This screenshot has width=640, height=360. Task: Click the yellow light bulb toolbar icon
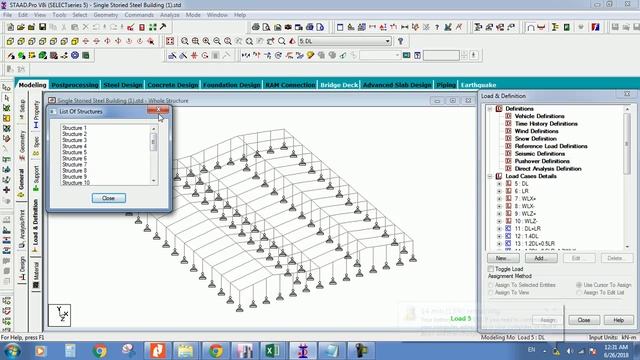311,56
